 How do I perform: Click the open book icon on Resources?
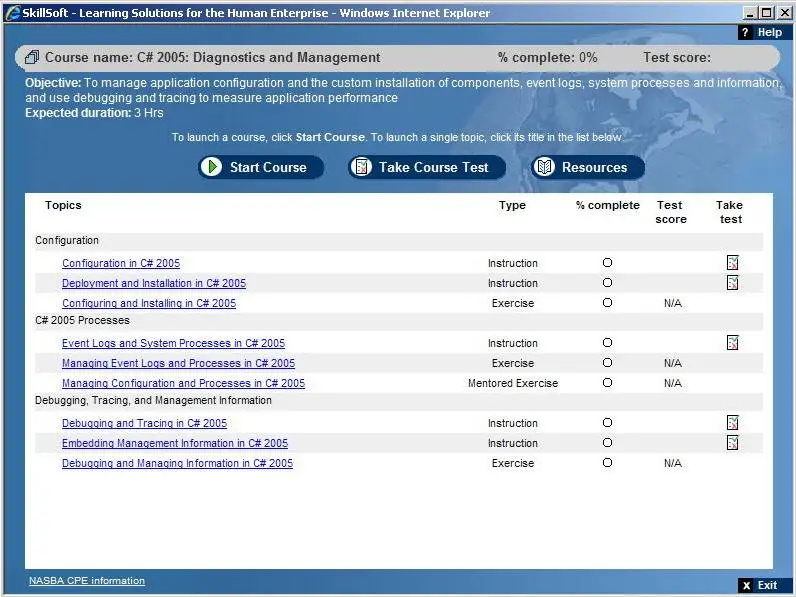(545, 167)
